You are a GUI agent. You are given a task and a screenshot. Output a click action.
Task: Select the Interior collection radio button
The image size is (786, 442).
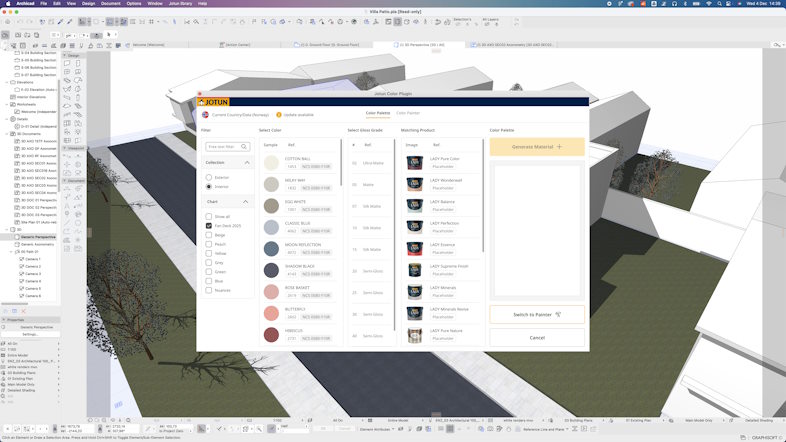coord(209,186)
